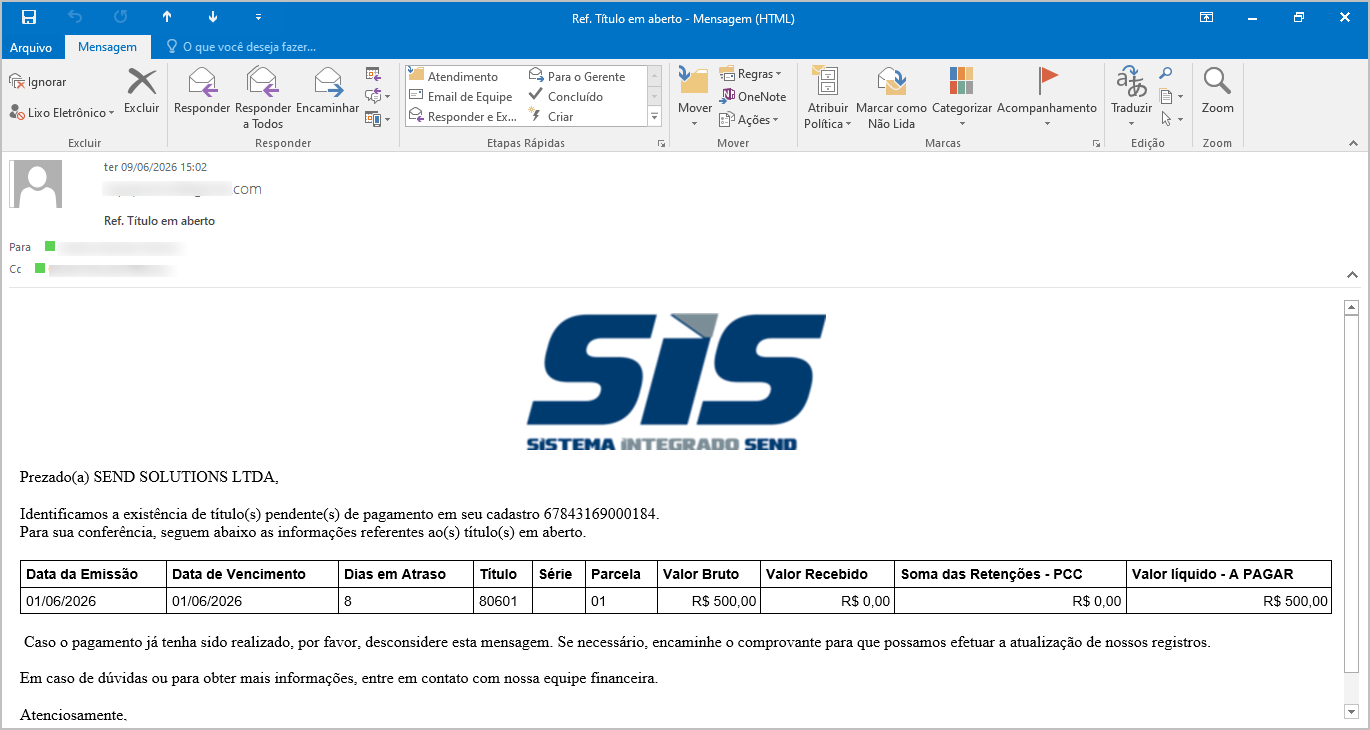Click the sender email address ending in com
This screenshot has width=1370, height=730.
pyautogui.click(x=183, y=189)
